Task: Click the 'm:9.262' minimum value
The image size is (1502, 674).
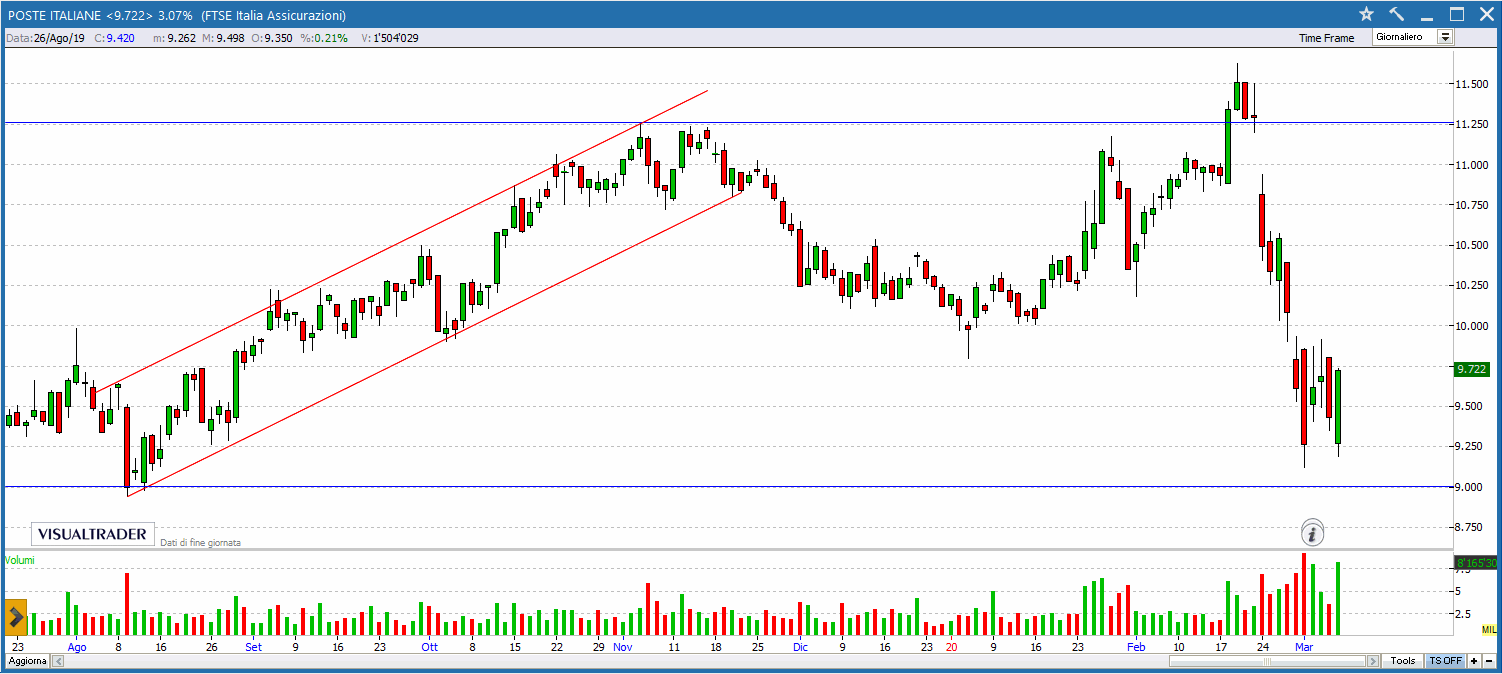Action: pos(173,38)
